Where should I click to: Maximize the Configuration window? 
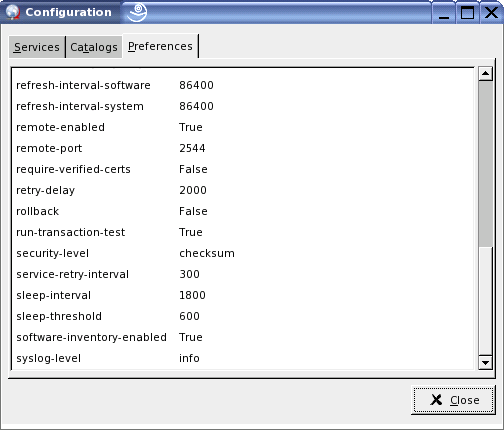pos(467,13)
